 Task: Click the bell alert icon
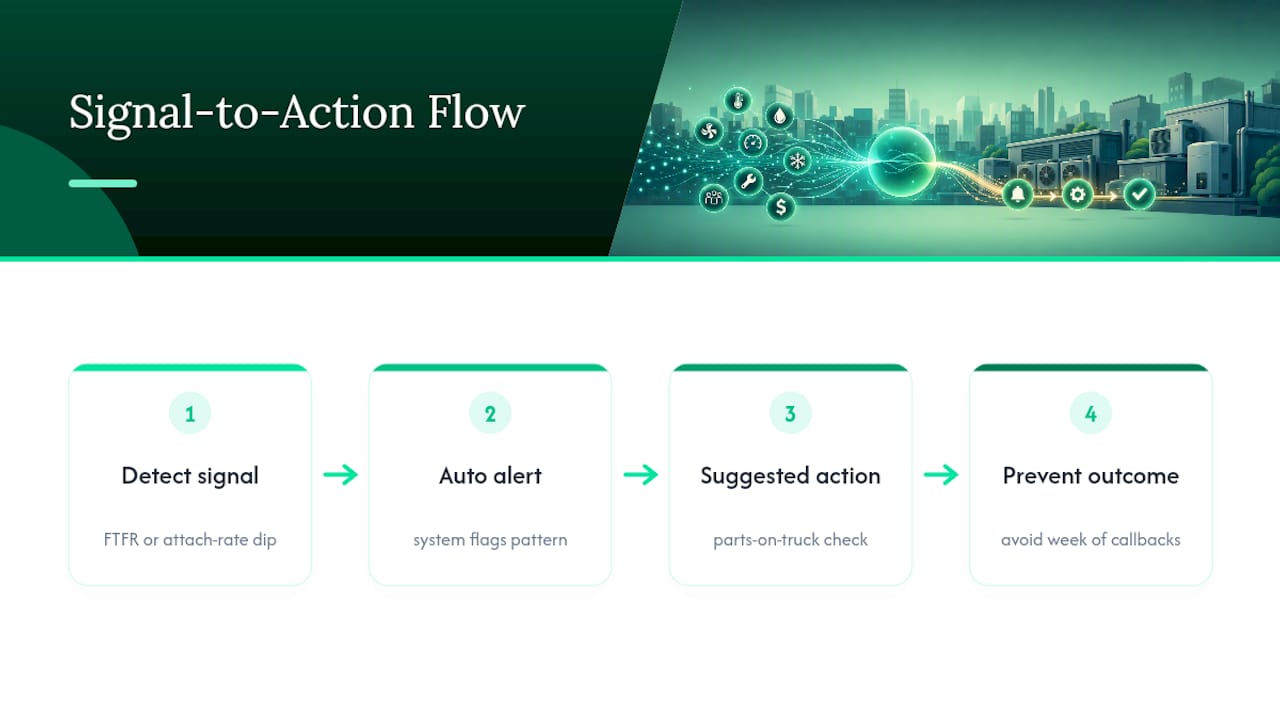tap(1018, 194)
